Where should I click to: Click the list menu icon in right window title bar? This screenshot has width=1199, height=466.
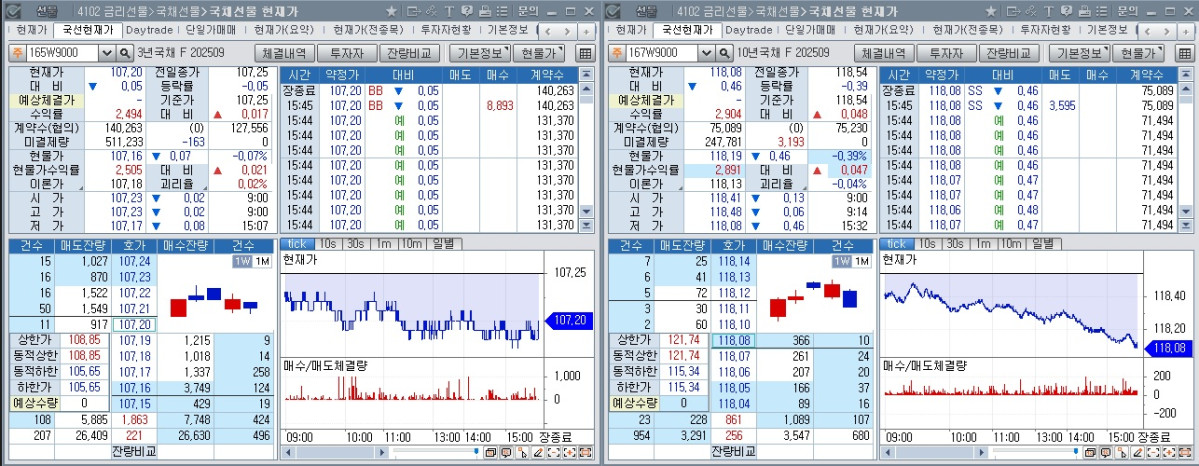[1101, 11]
